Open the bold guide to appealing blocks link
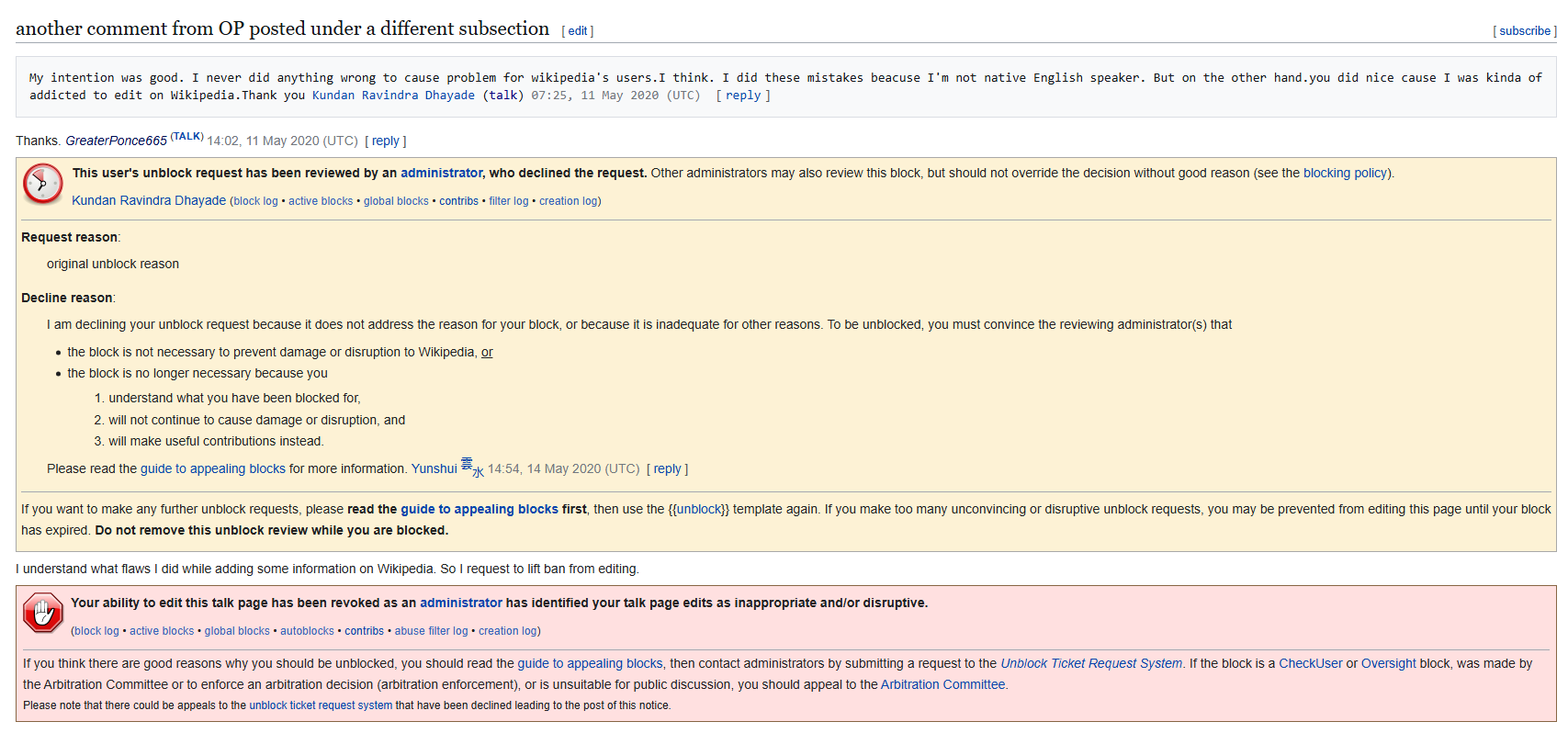The width and height of the screenshot is (1568, 733). [479, 509]
